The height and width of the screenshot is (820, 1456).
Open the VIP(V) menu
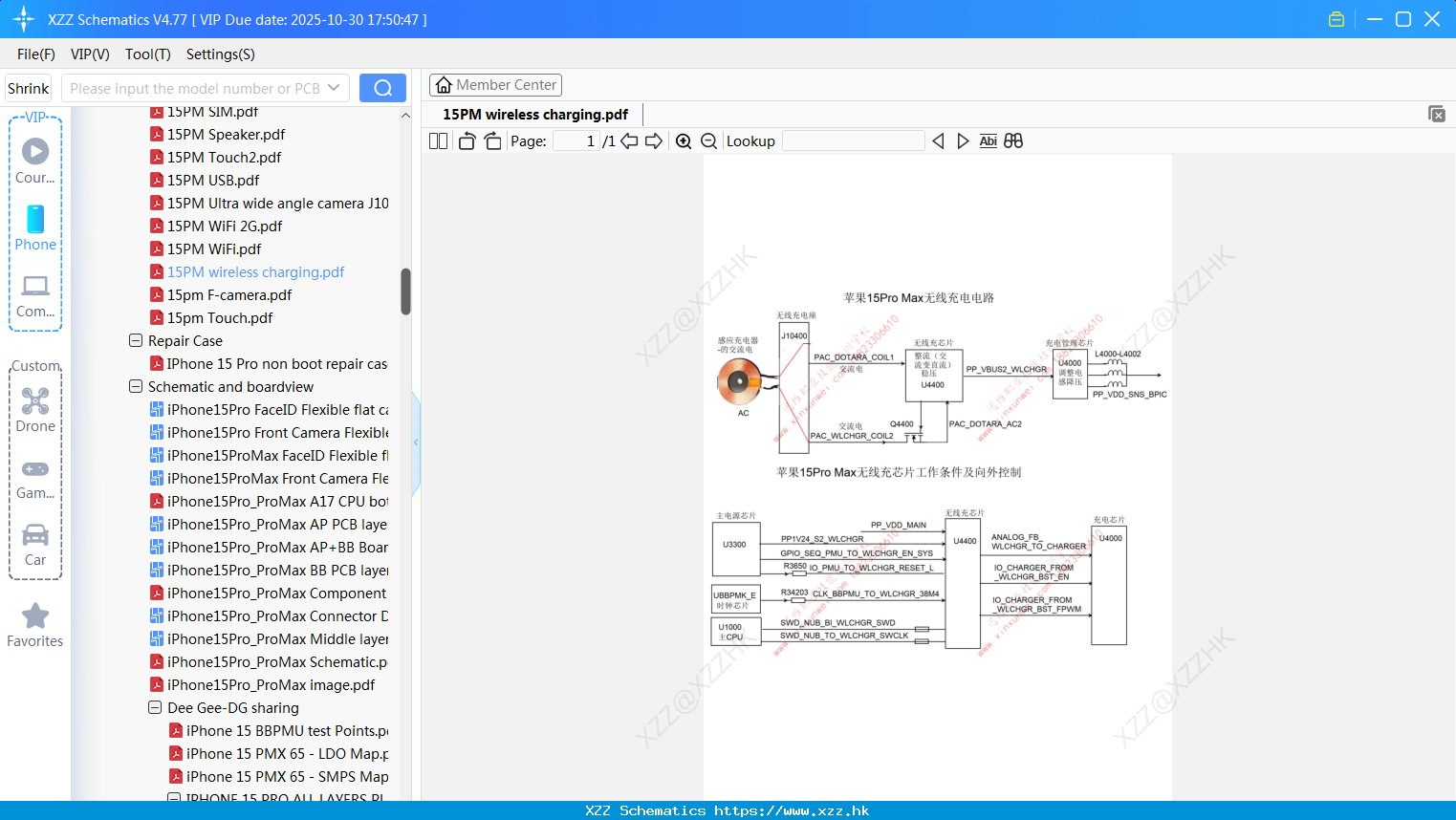[x=90, y=54]
